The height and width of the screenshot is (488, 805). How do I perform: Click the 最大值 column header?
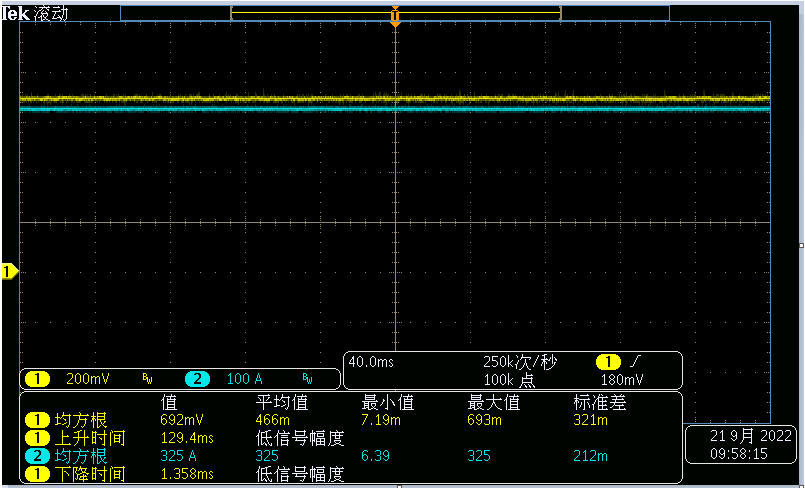[493, 403]
